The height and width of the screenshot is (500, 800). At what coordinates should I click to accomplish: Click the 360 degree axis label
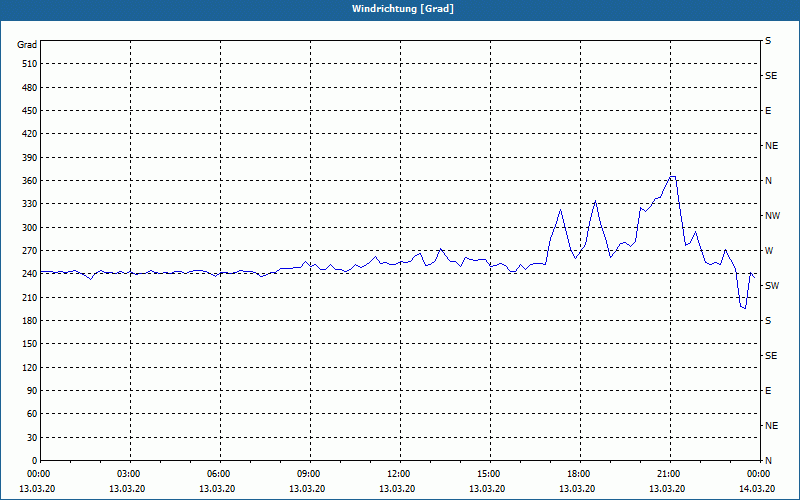point(30,181)
